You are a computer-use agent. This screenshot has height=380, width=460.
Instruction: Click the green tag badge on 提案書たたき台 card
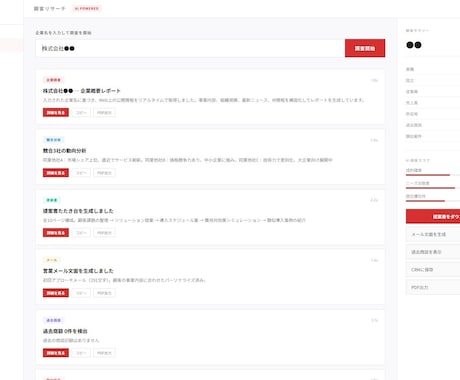pyautogui.click(x=52, y=200)
